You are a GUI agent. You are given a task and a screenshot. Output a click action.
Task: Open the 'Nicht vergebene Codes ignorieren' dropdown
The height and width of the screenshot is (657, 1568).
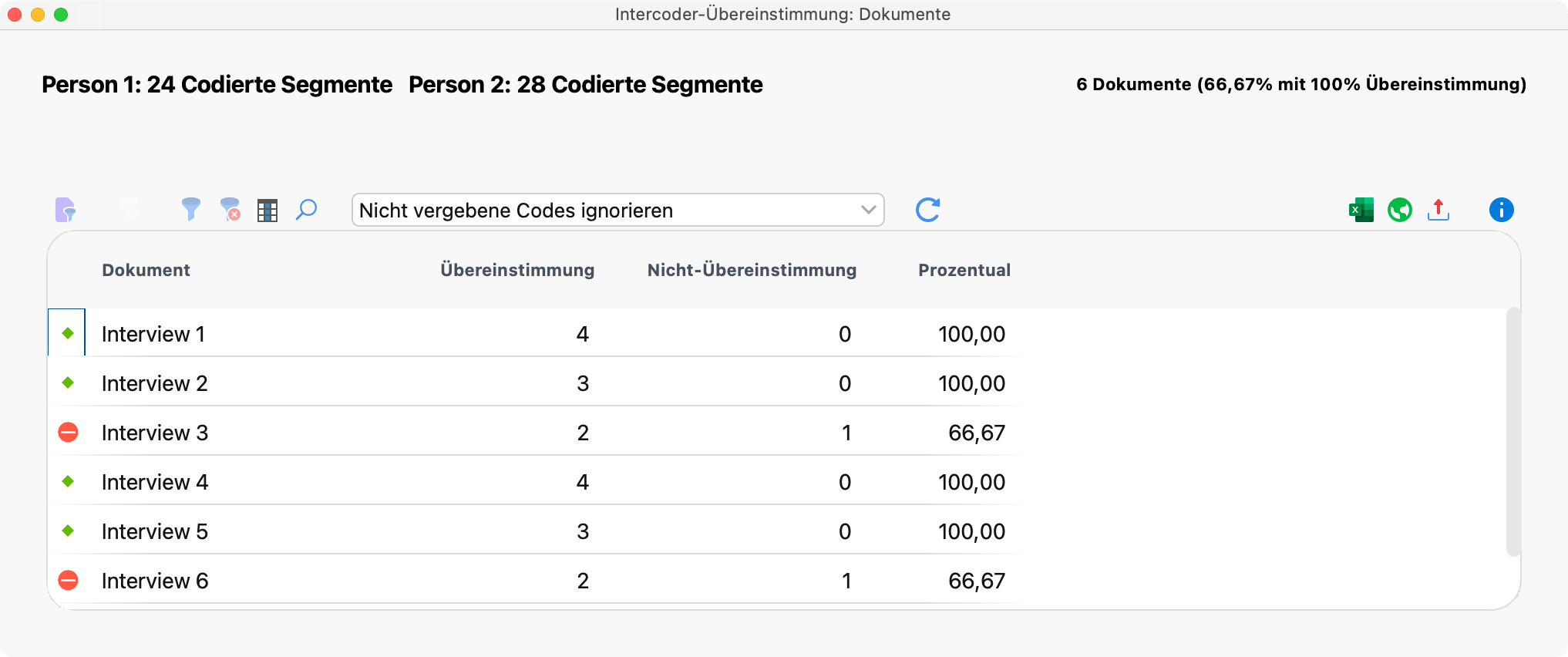tap(617, 210)
